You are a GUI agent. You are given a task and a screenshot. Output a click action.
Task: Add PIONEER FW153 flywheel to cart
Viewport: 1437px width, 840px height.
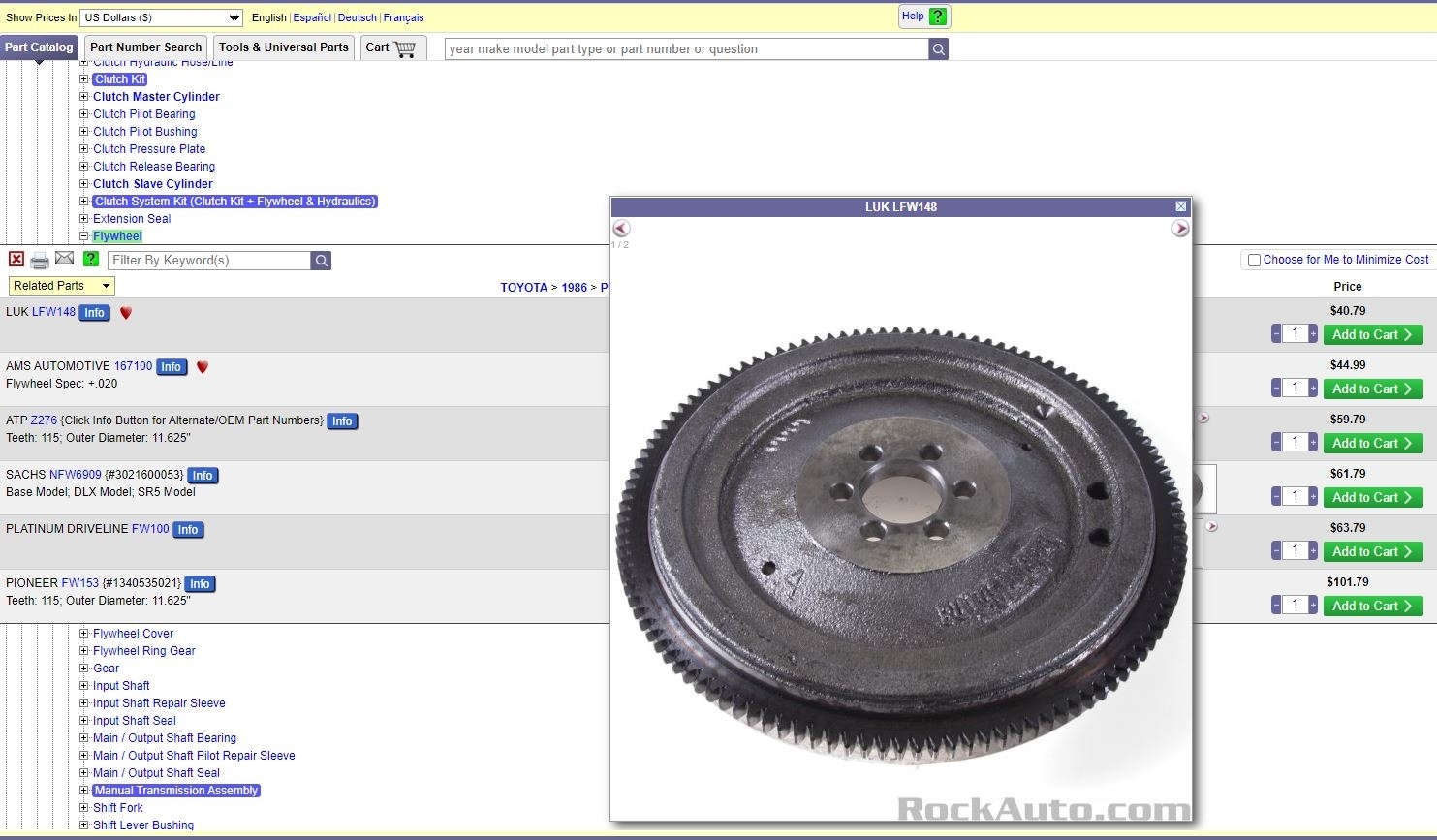1372,606
